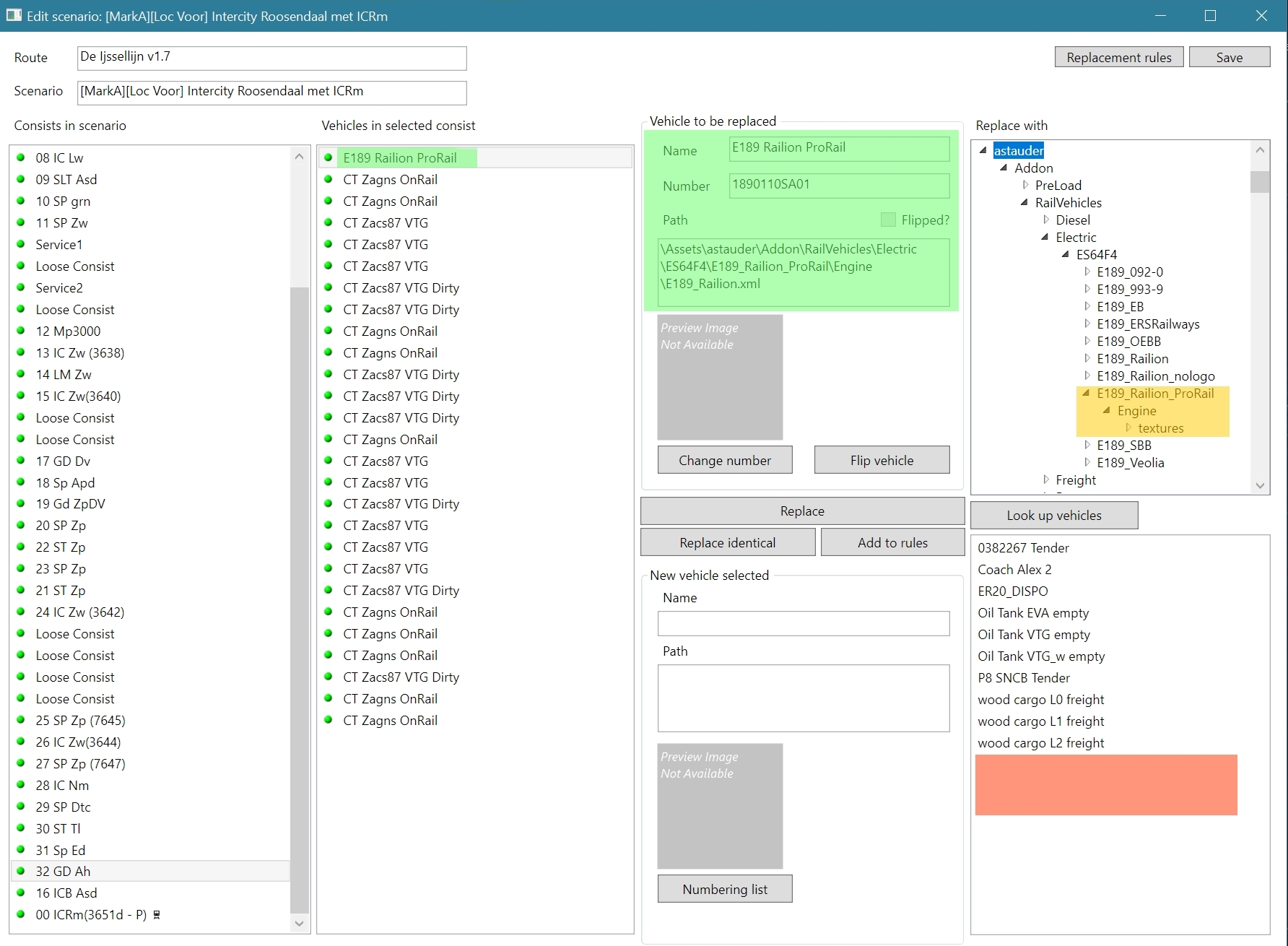Select Coach Alex 2 entry
Image resolution: width=1288 pixels, height=946 pixels.
(x=1014, y=569)
